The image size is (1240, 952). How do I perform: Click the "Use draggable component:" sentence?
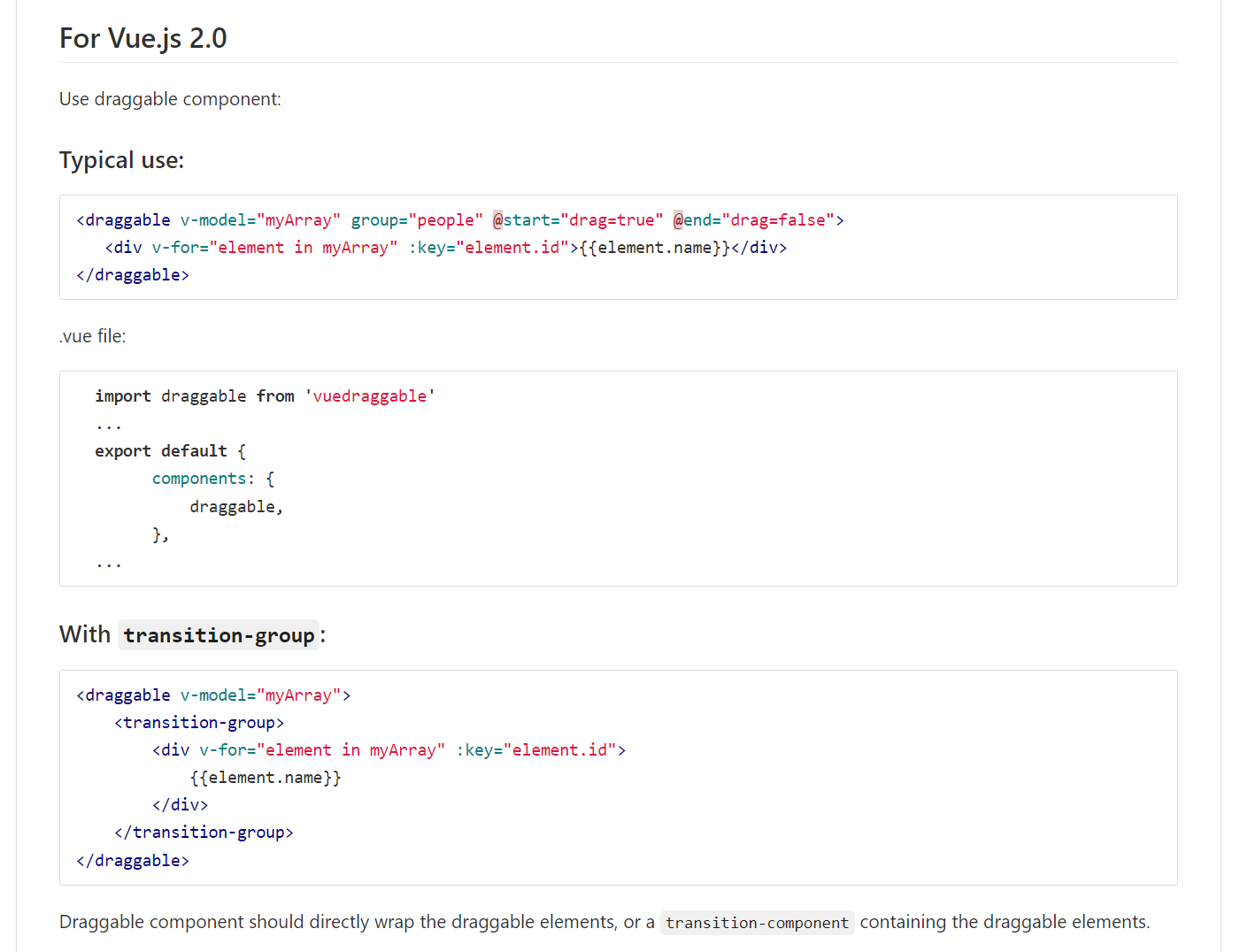170,99
